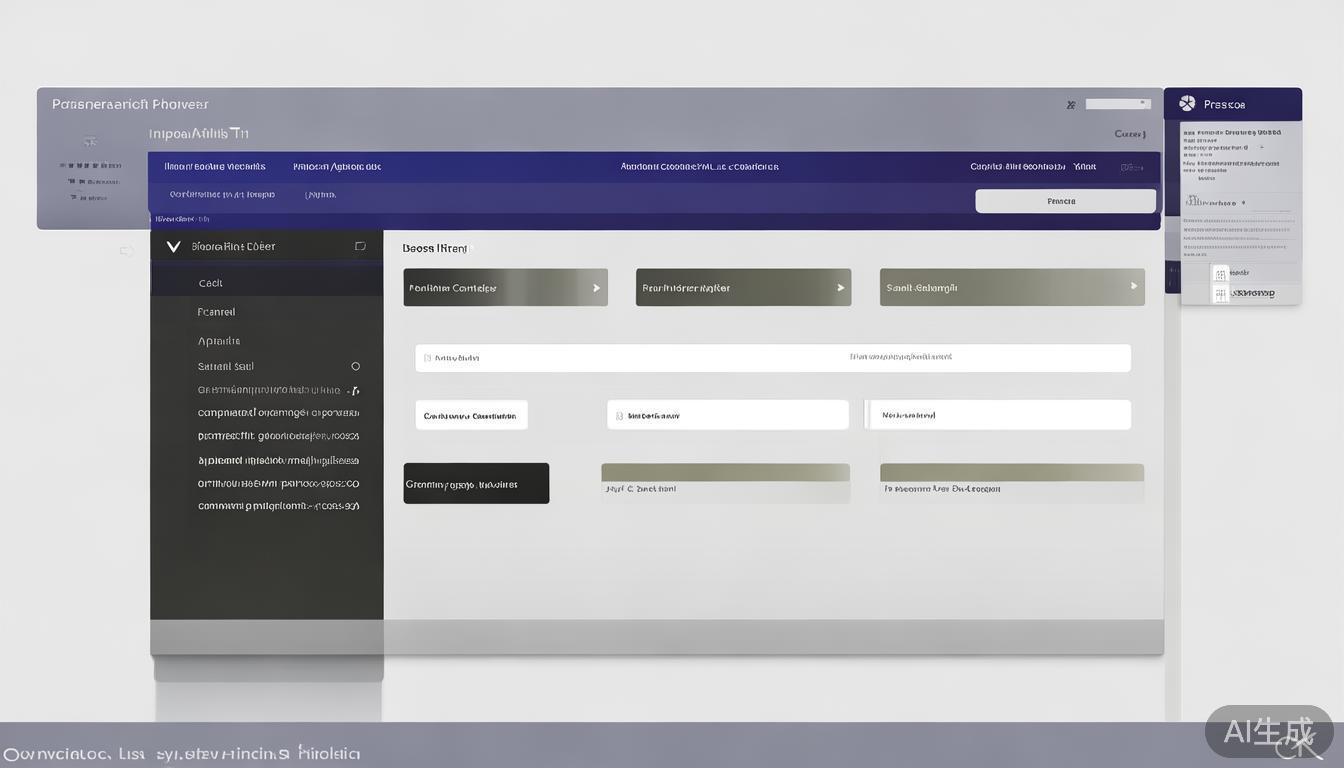The height and width of the screenshot is (768, 1344).
Task: Click the white button in the blue bar
Action: 1065,201
